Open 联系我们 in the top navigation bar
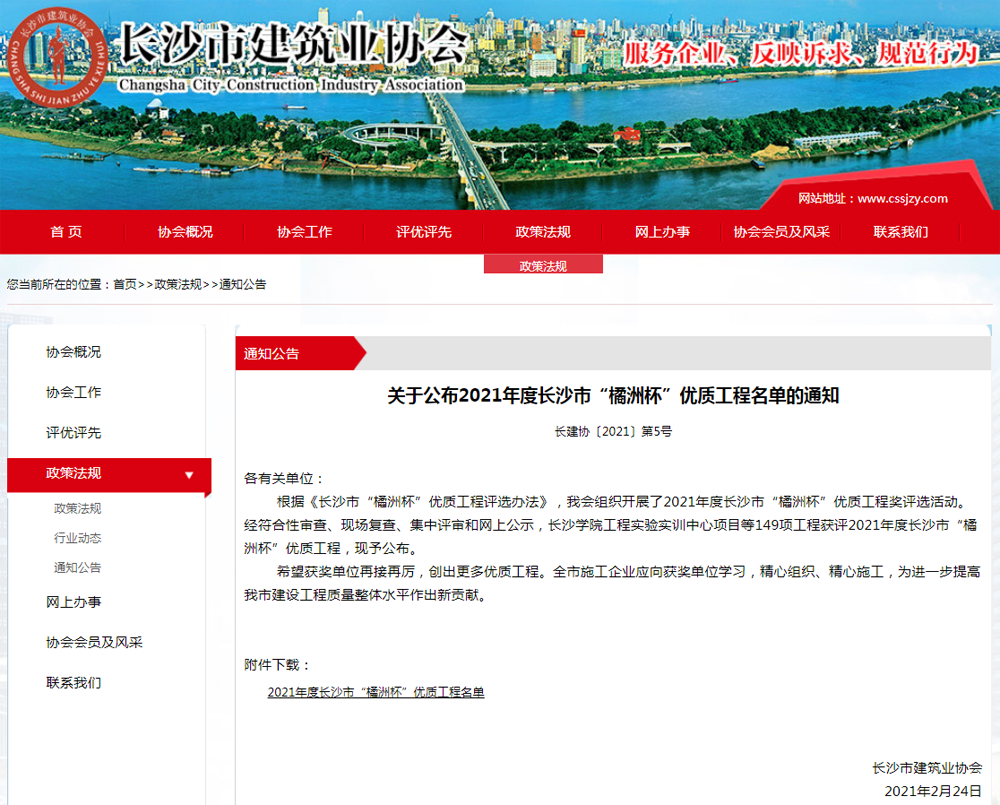The height and width of the screenshot is (805, 1000). (x=900, y=232)
